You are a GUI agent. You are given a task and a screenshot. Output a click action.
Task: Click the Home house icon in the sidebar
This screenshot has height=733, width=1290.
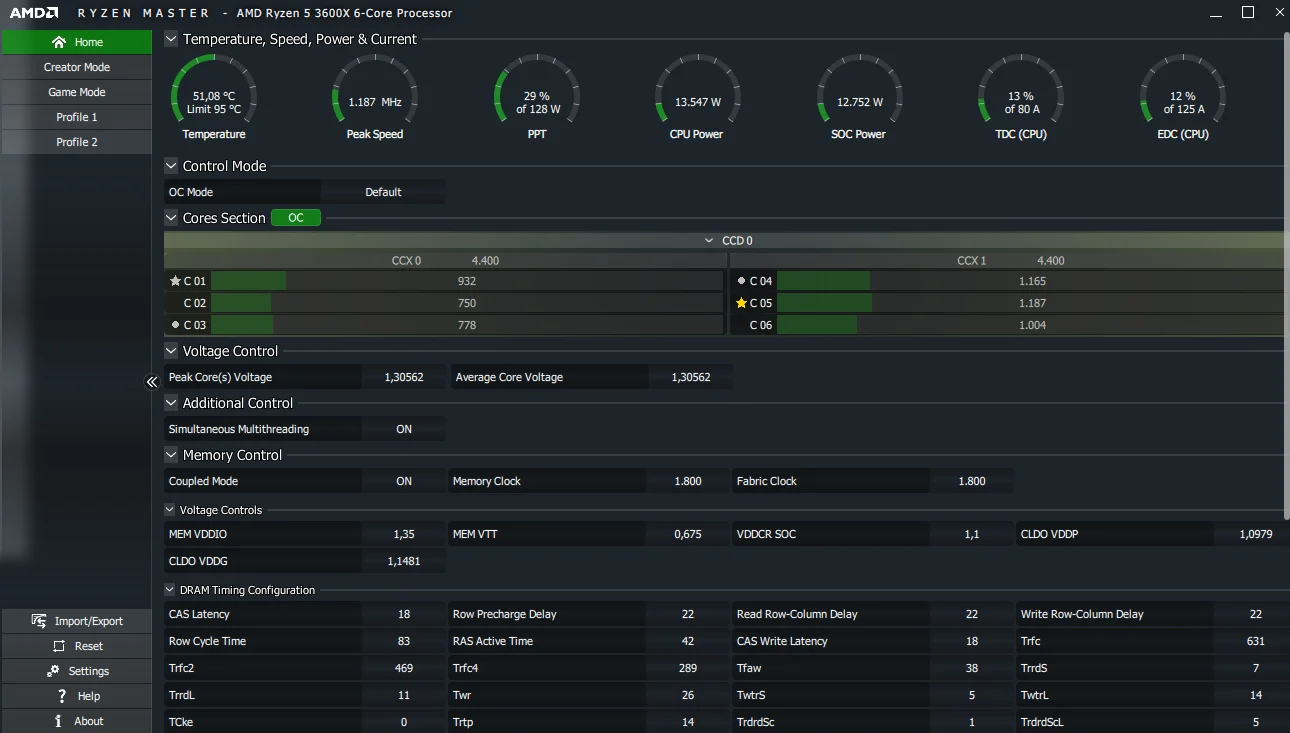(x=60, y=42)
